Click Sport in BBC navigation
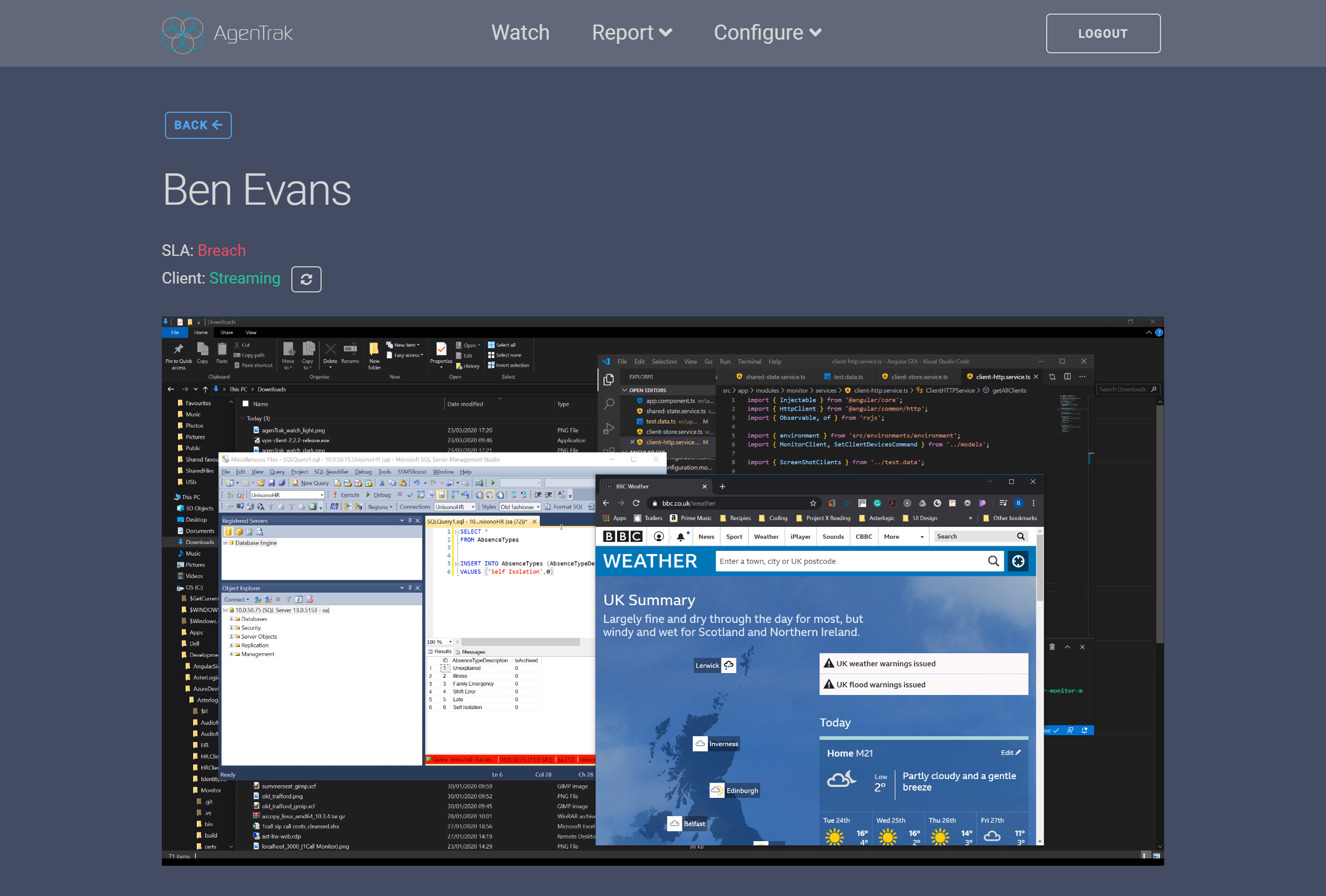Image resolution: width=1326 pixels, height=896 pixels. click(734, 536)
